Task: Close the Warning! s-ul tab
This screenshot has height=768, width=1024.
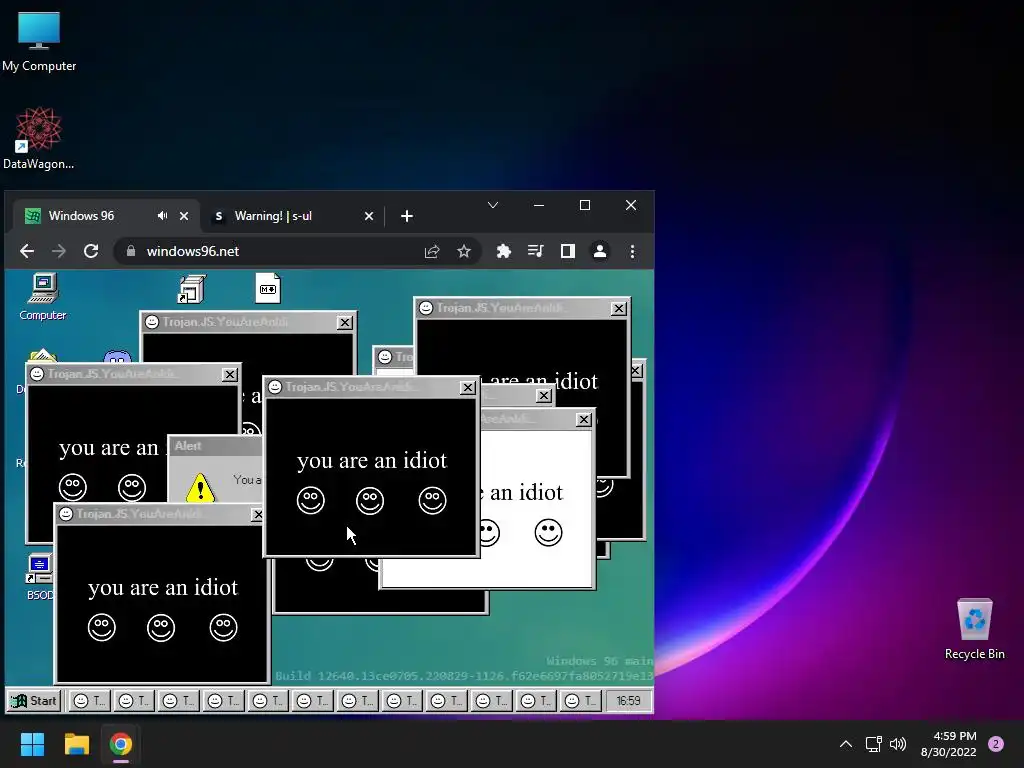Action: pos(369,216)
